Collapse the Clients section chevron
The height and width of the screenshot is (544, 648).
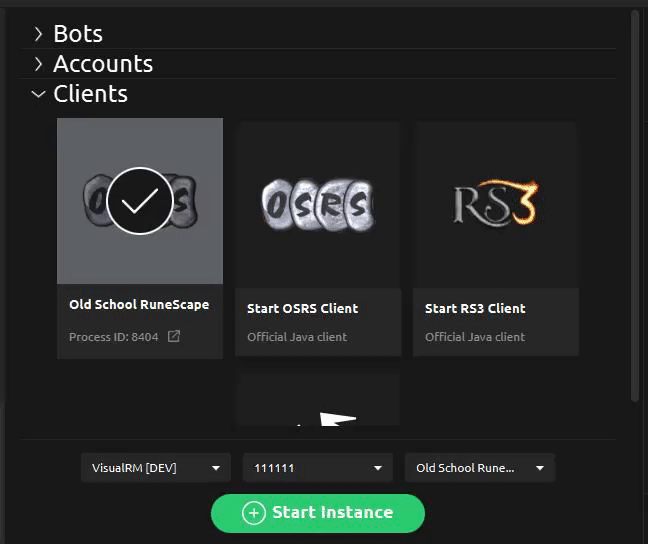[x=38, y=94]
